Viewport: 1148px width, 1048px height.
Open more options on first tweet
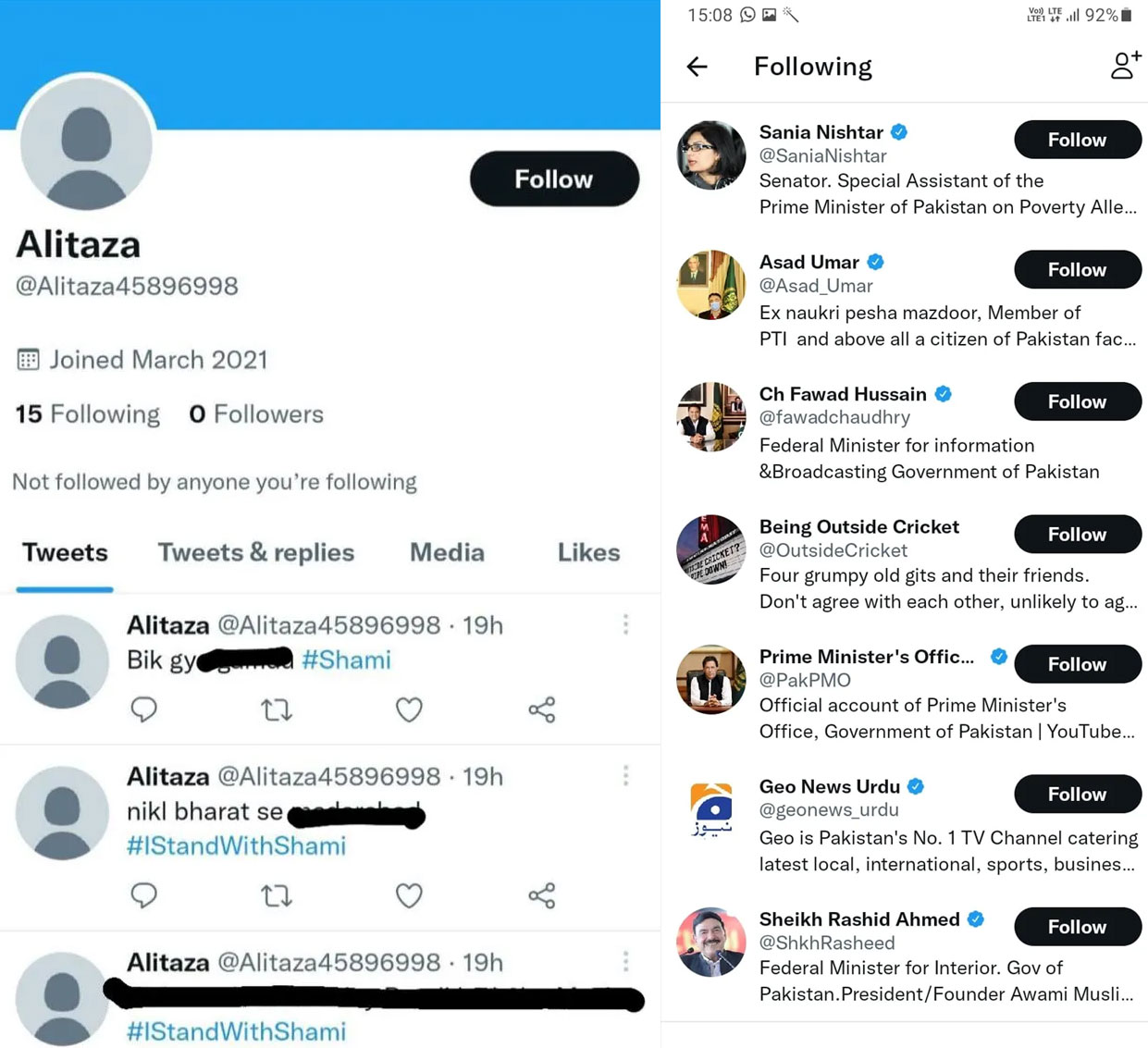click(626, 625)
